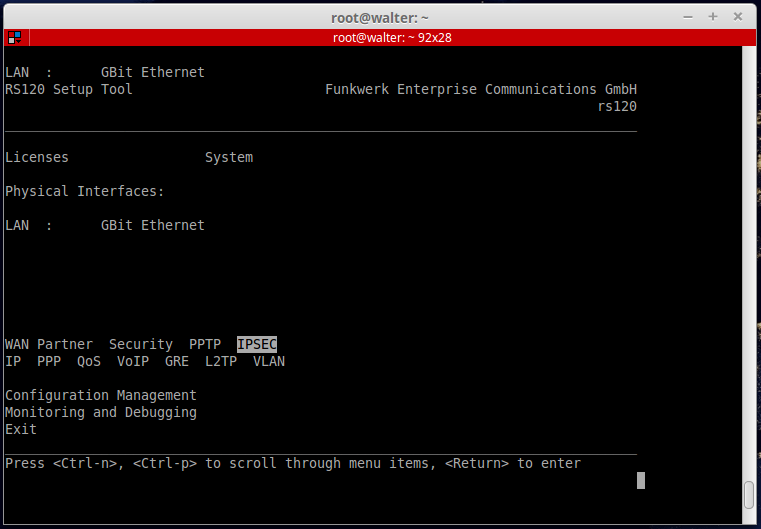Choose the Security menu entry
Viewport: 761px width, 529px height.
click(x=141, y=344)
